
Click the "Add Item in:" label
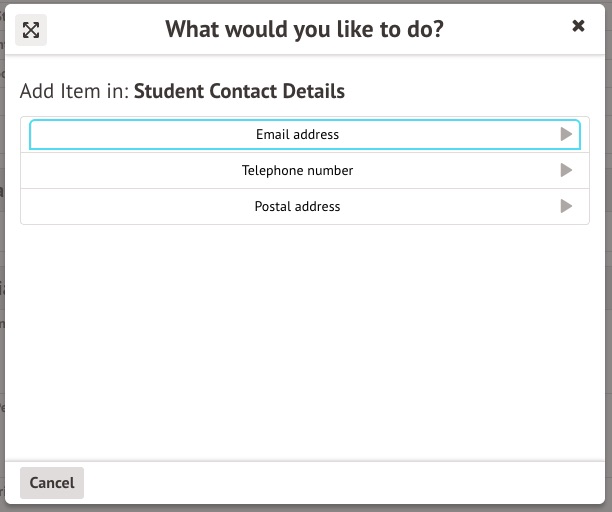click(74, 91)
